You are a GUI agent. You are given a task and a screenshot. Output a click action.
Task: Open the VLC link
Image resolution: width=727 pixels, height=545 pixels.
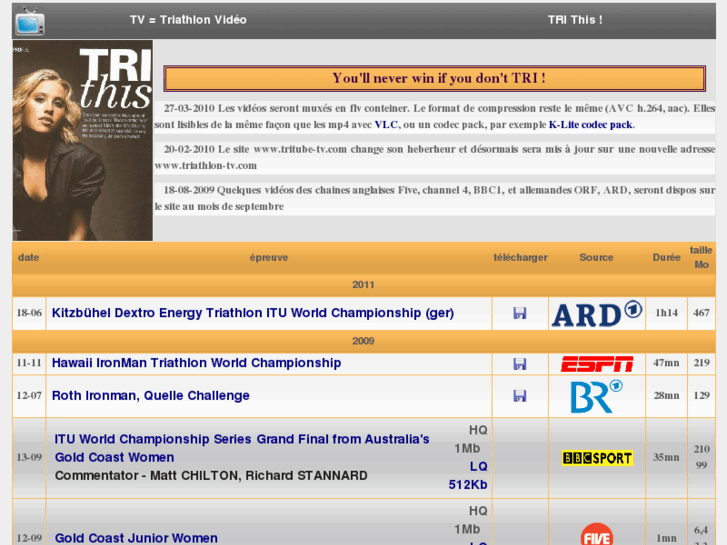(386, 125)
